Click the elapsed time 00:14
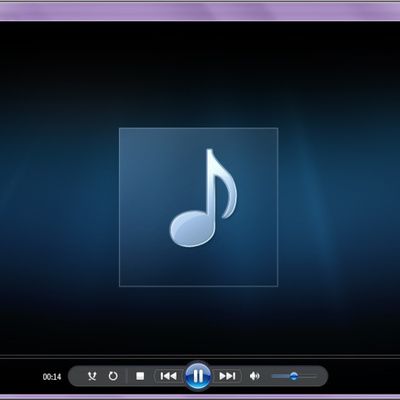This screenshot has height=400, width=400. 52,377
